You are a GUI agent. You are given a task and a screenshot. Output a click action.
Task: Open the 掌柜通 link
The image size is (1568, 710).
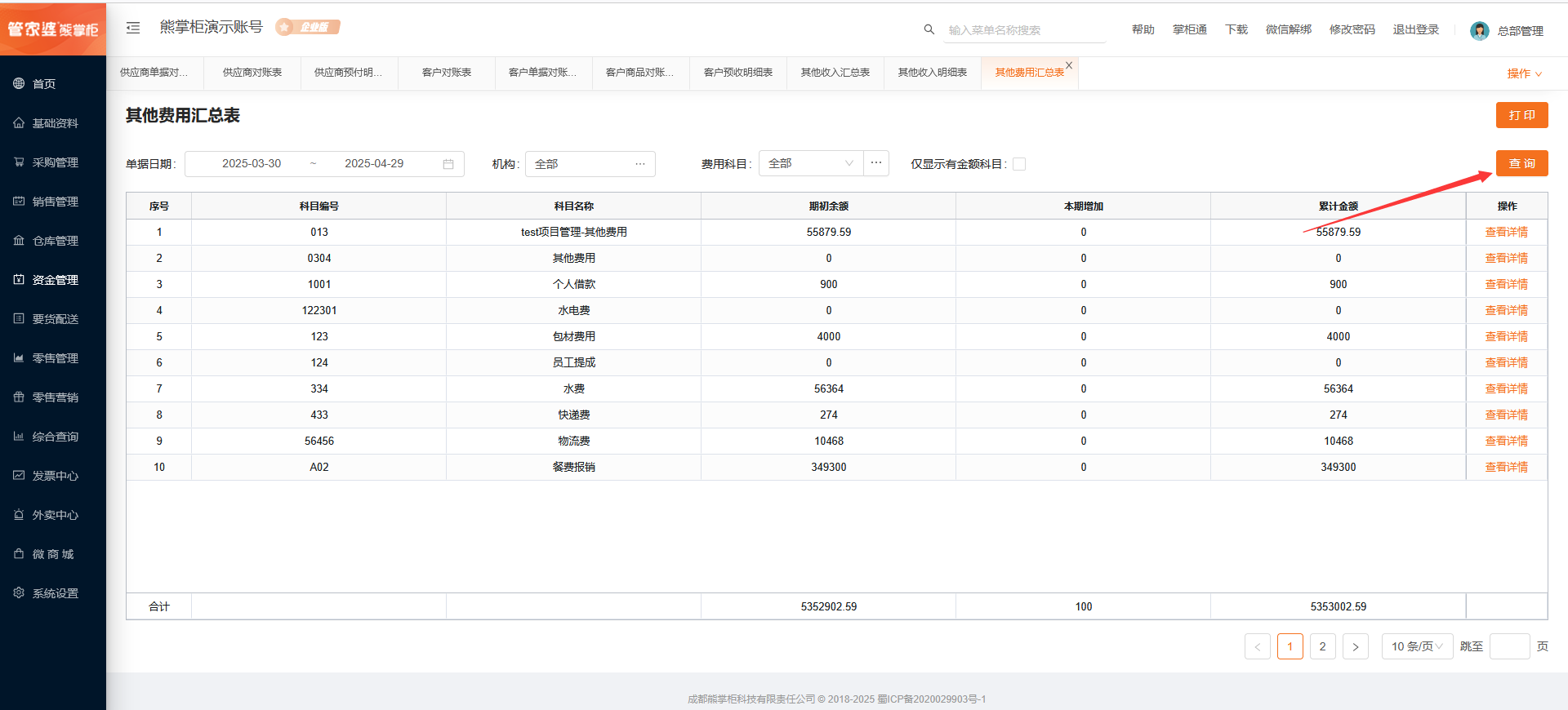tap(1190, 29)
